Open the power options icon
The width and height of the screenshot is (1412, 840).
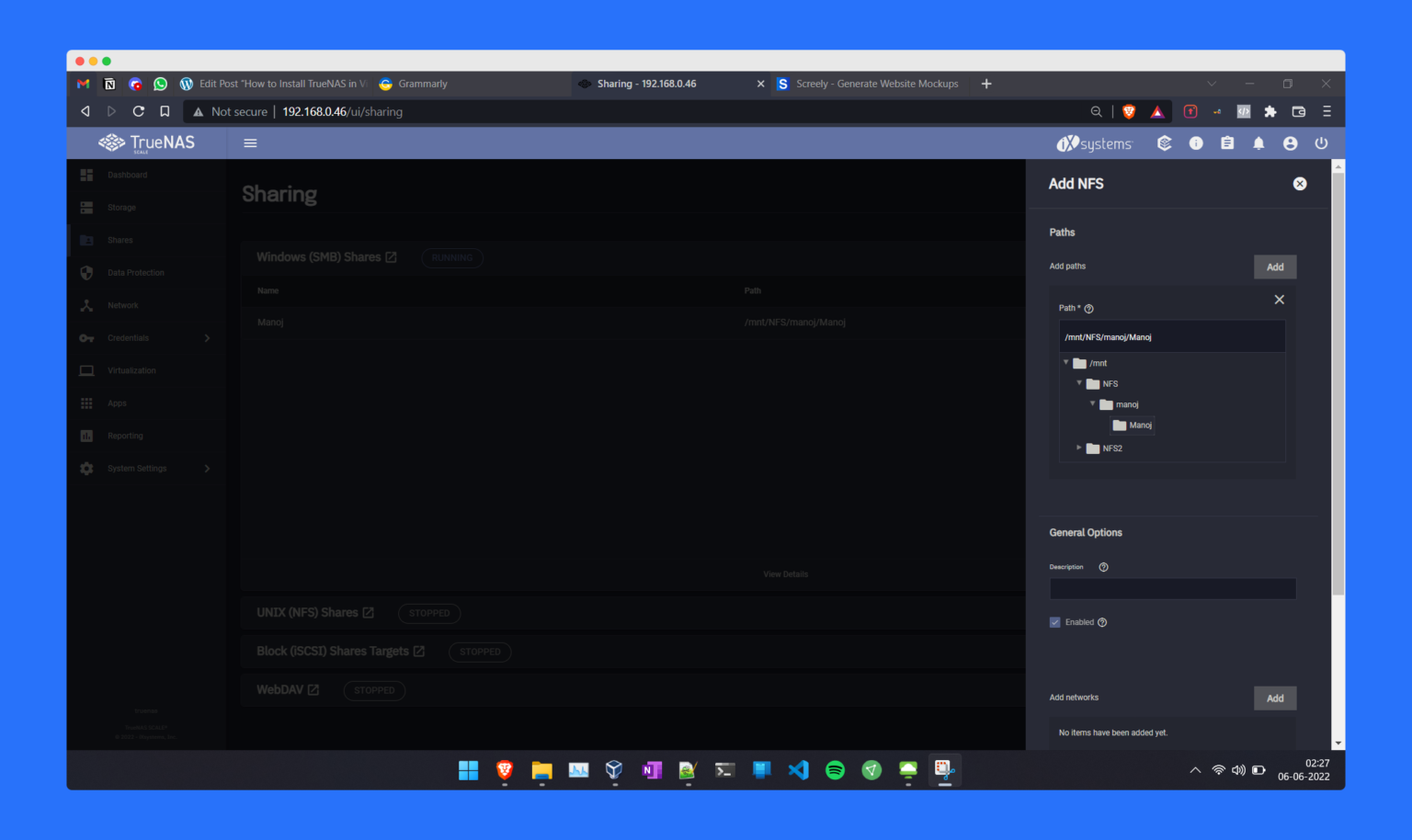1321,143
